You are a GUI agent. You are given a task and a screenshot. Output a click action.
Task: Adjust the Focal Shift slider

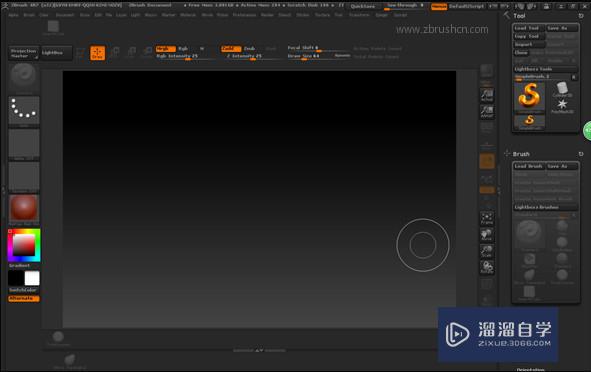click(x=318, y=48)
